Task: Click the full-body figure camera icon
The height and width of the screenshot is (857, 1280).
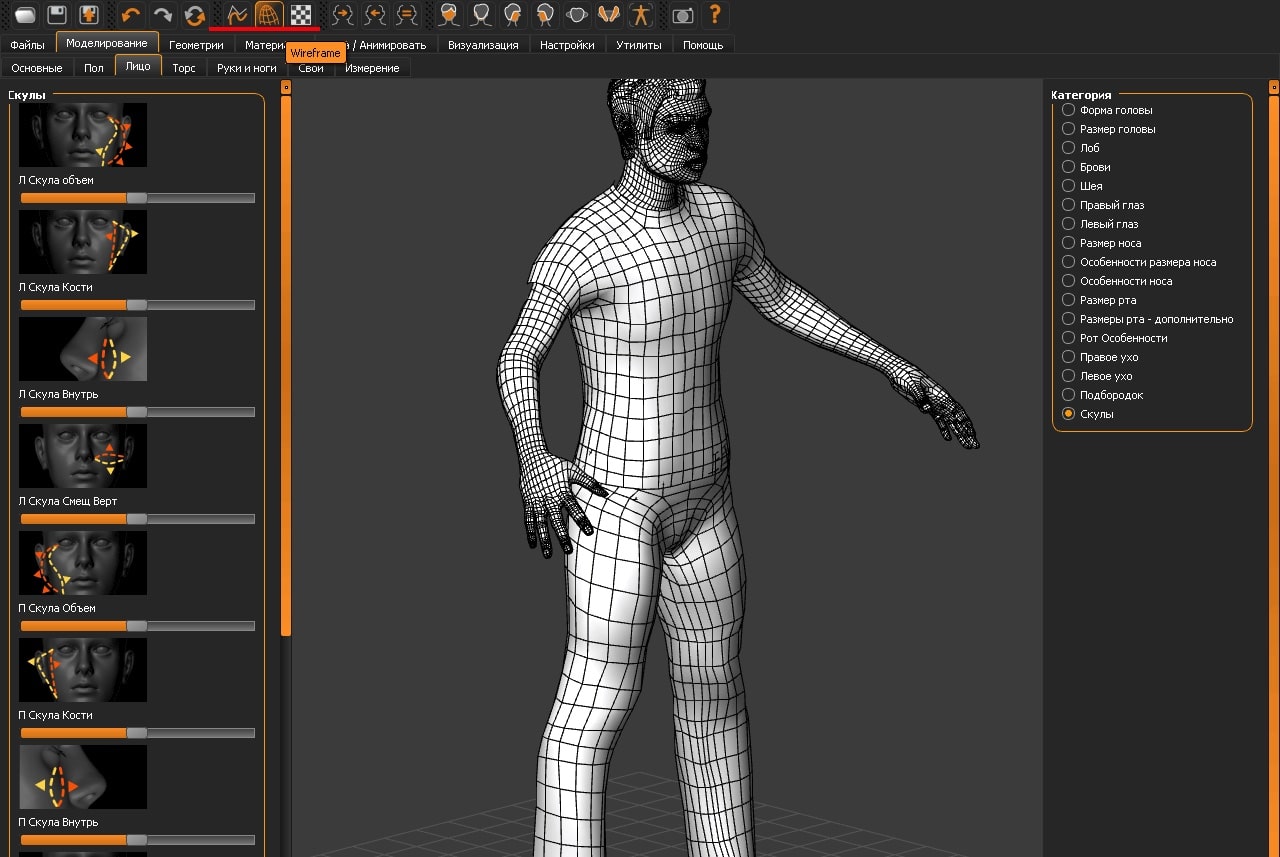Action: coord(640,15)
